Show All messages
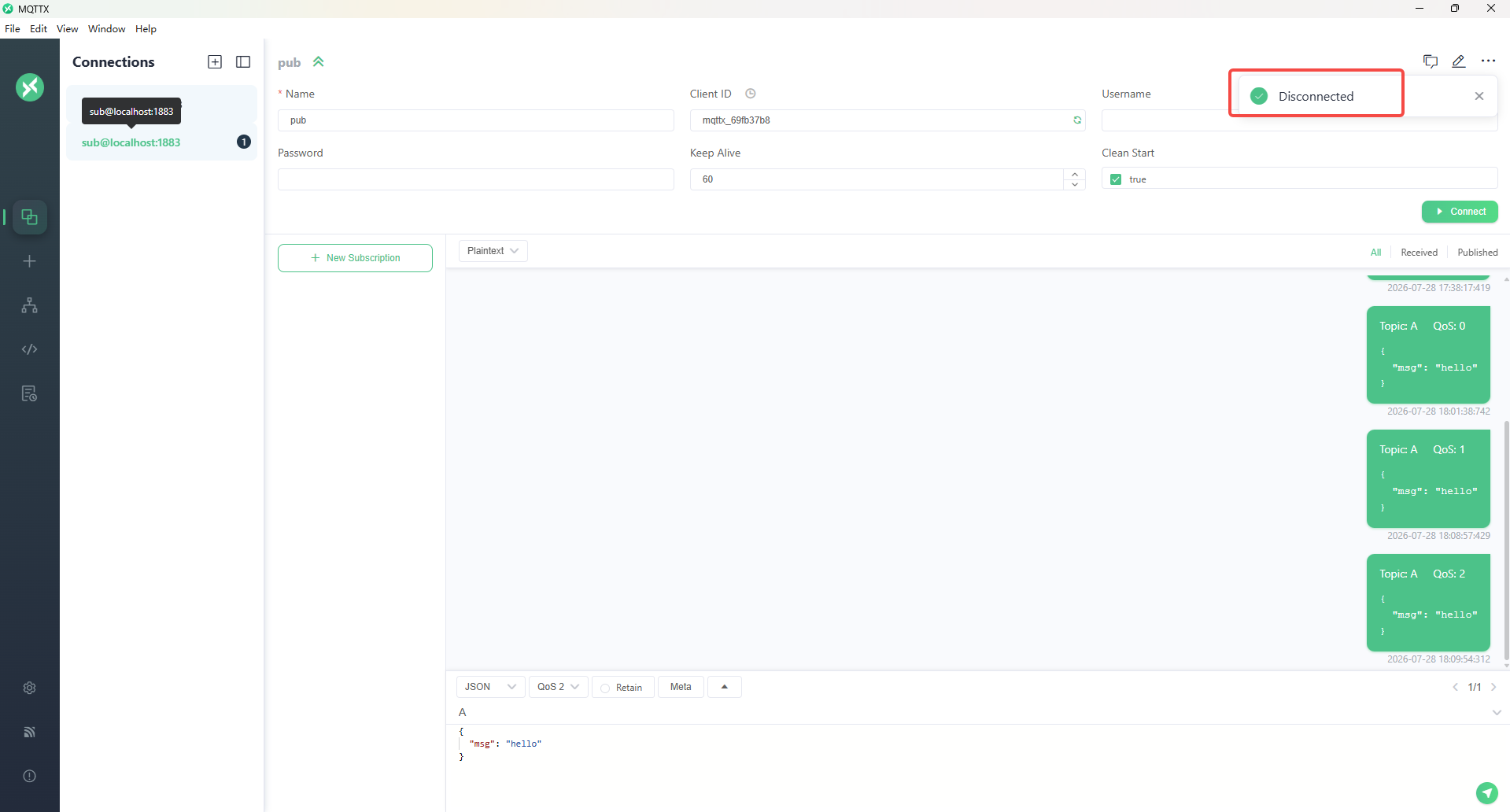 tap(1375, 253)
